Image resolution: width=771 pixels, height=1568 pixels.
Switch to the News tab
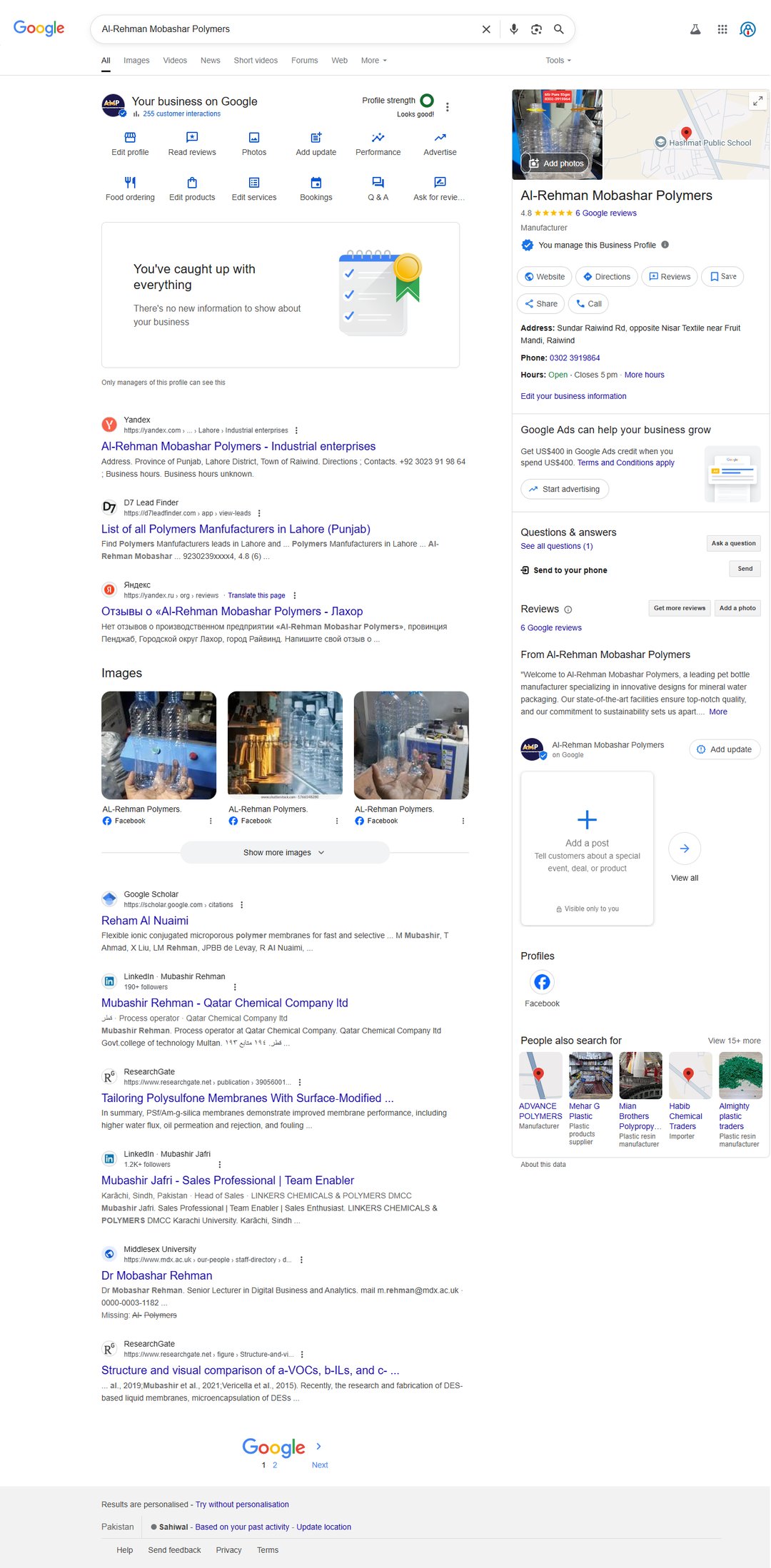pos(210,61)
